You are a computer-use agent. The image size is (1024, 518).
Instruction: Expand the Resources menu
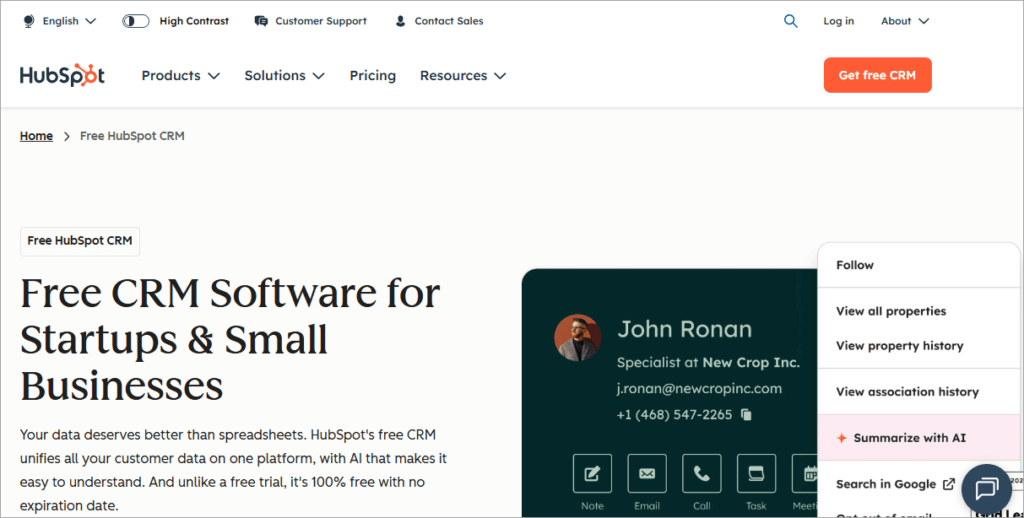[462, 76]
